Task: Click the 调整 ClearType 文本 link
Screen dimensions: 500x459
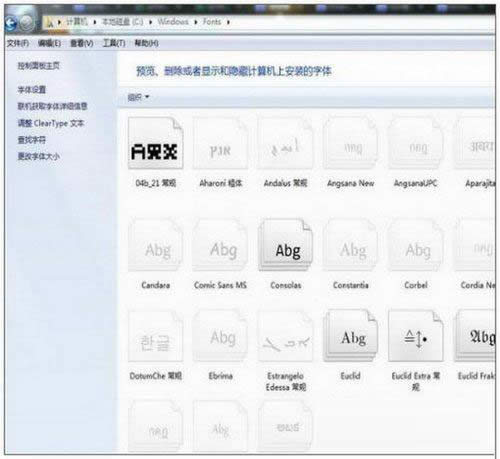Action: (51, 123)
